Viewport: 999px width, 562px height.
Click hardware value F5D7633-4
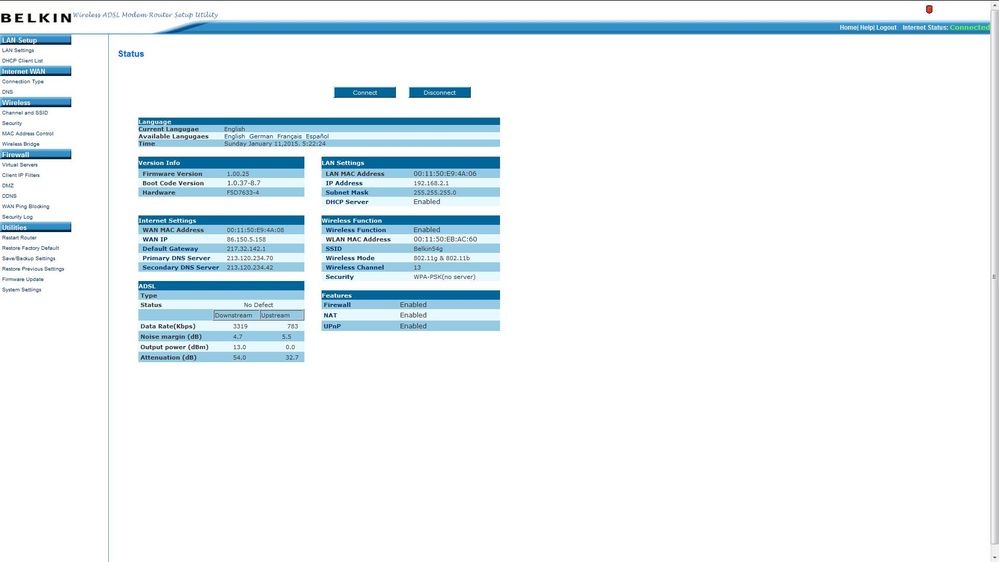click(243, 192)
